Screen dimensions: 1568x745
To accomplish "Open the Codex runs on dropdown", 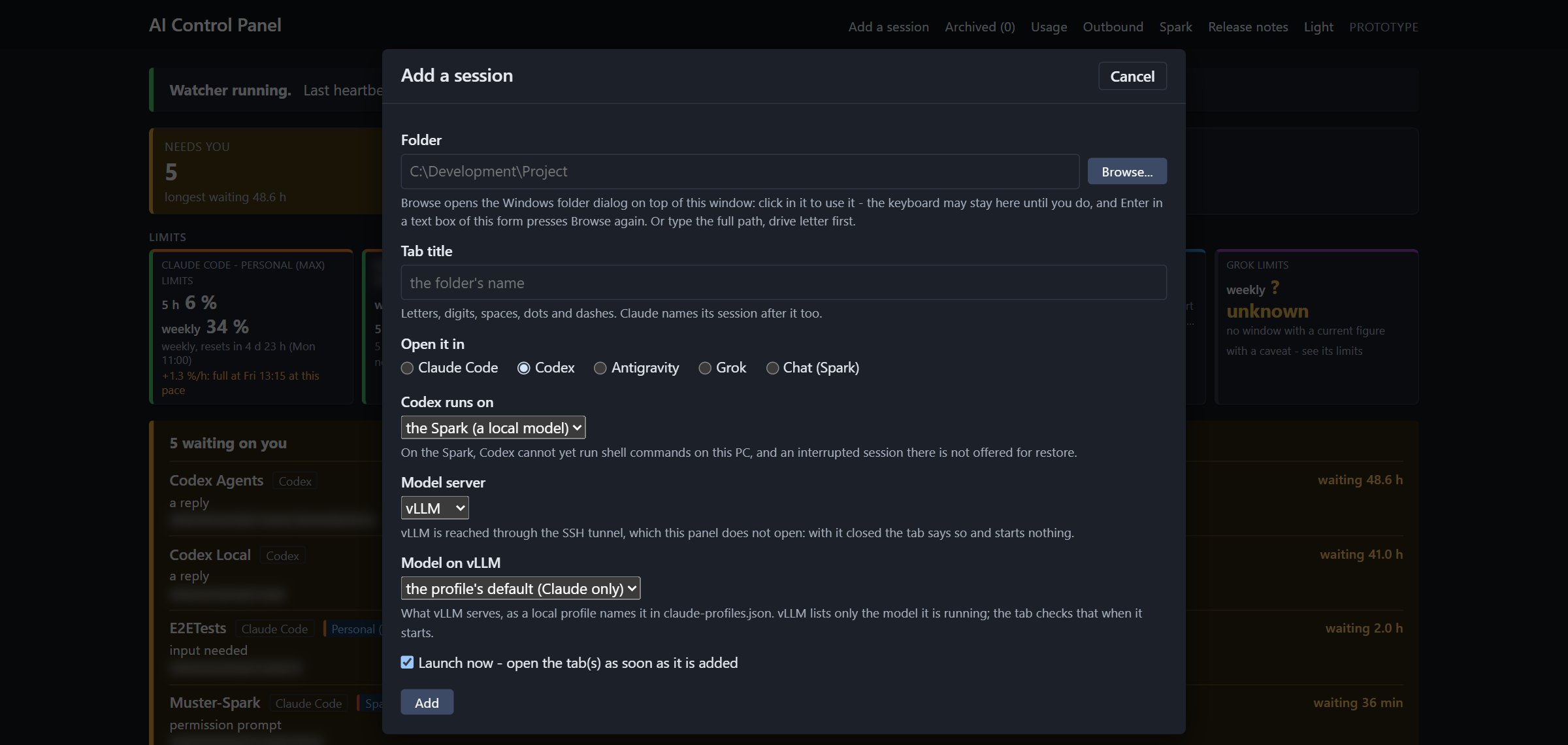I will click(493, 427).
